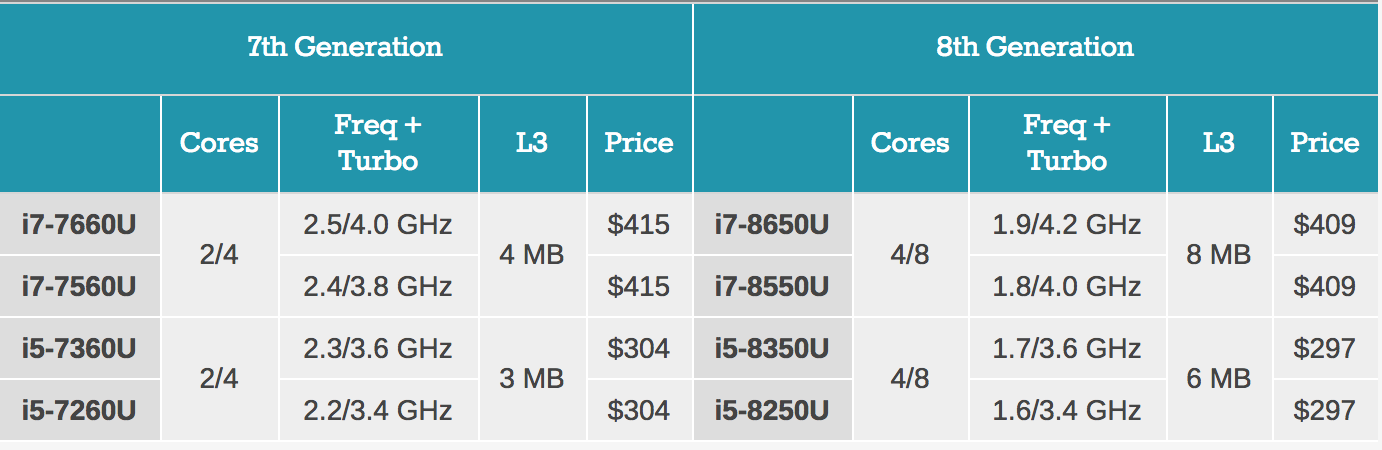Select the i7-8650U processor cell
This screenshot has width=1382, height=450.
pos(771,224)
